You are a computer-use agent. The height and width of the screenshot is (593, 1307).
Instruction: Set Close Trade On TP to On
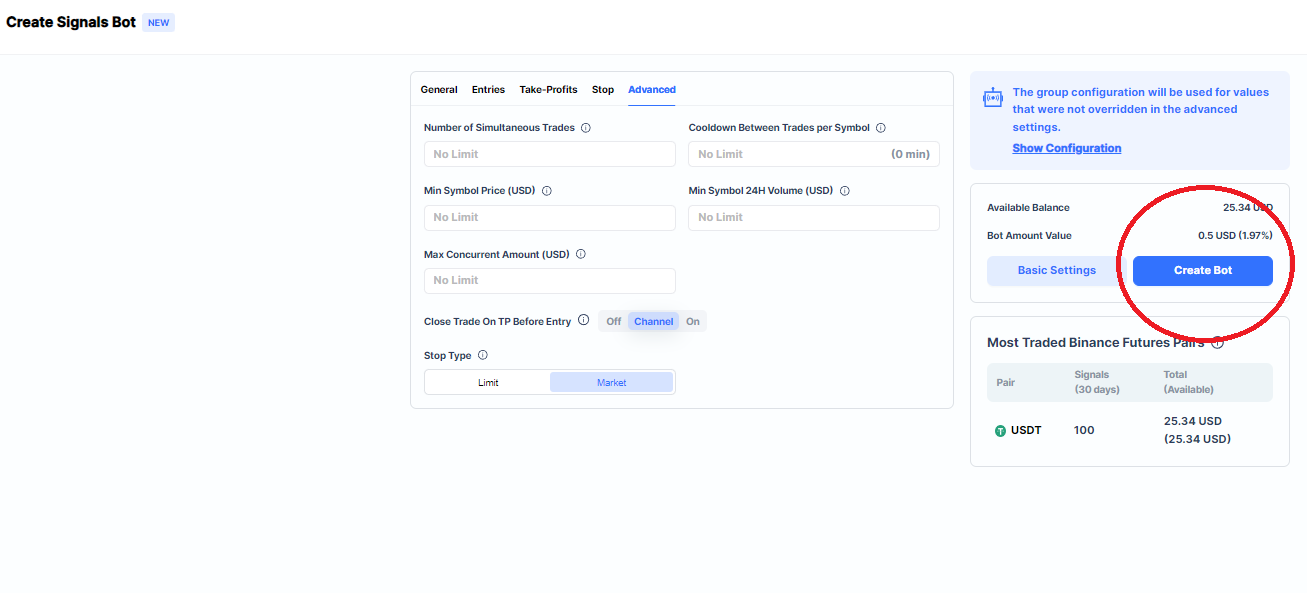pyautogui.click(x=692, y=321)
